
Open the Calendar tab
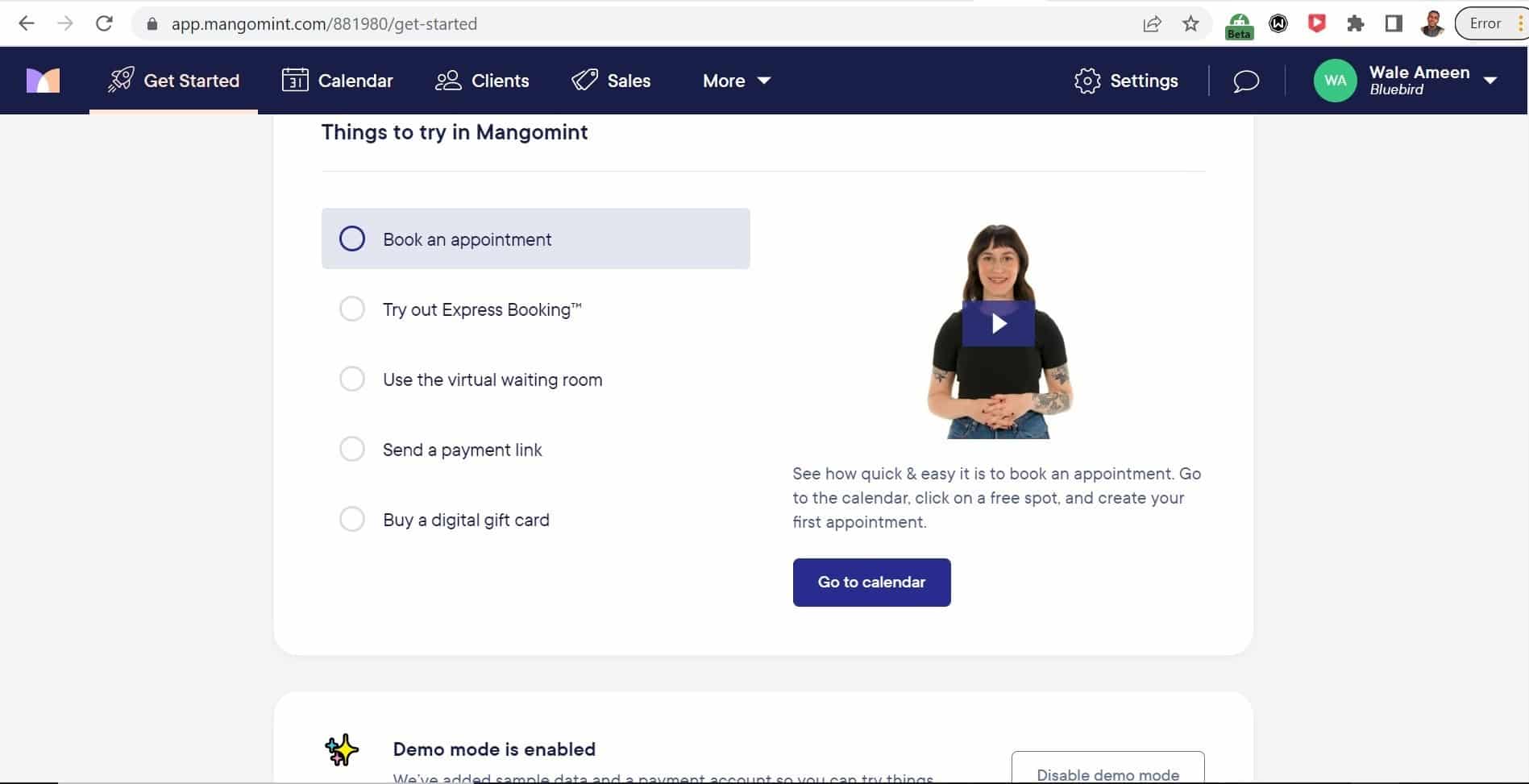pos(337,81)
